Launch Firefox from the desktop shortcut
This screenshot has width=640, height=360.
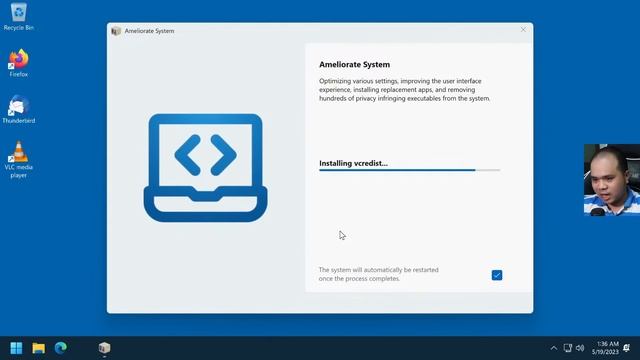[x=19, y=63]
